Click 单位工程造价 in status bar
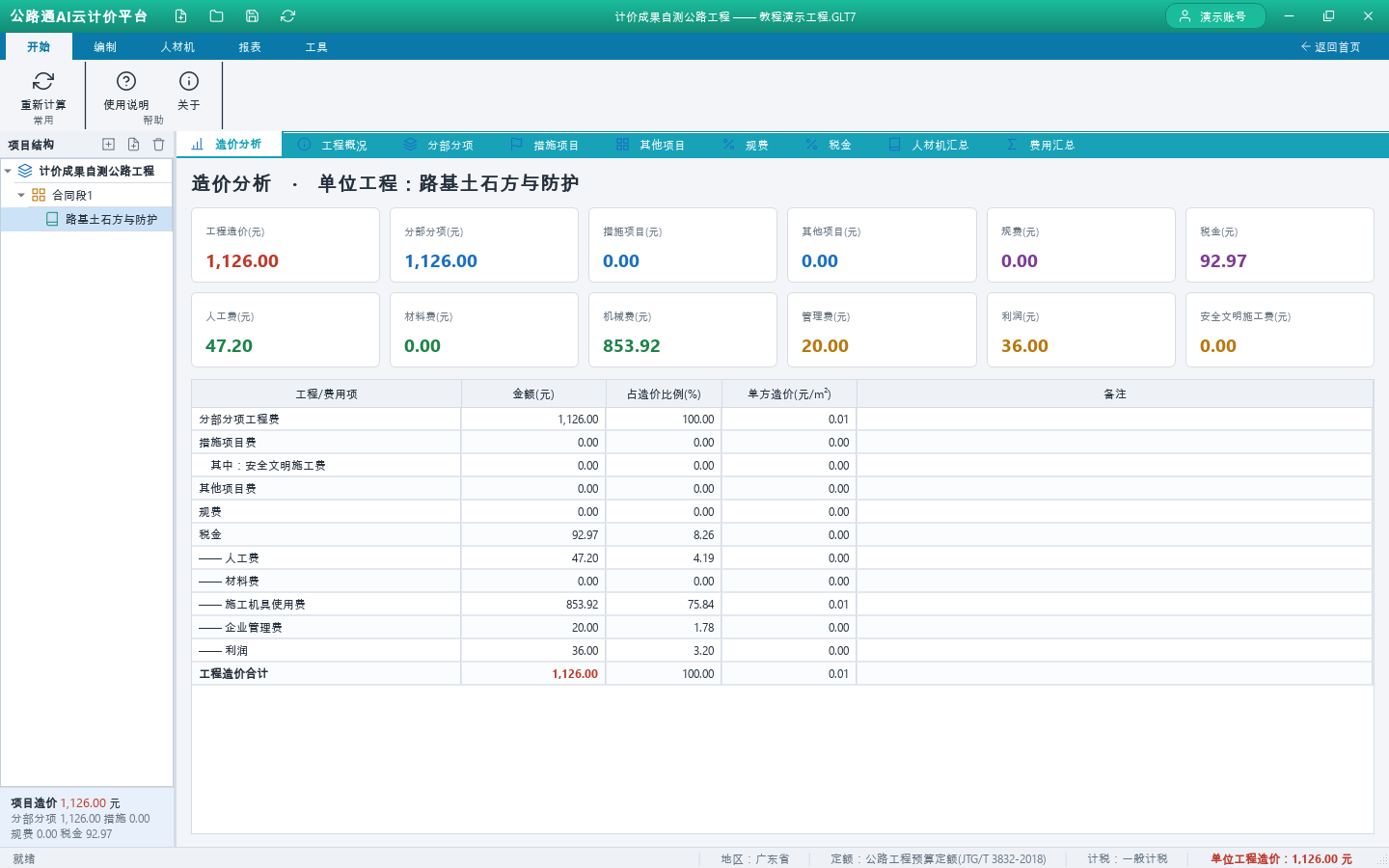Screen dimensions: 1389x868 pyautogui.click(x=1281, y=858)
